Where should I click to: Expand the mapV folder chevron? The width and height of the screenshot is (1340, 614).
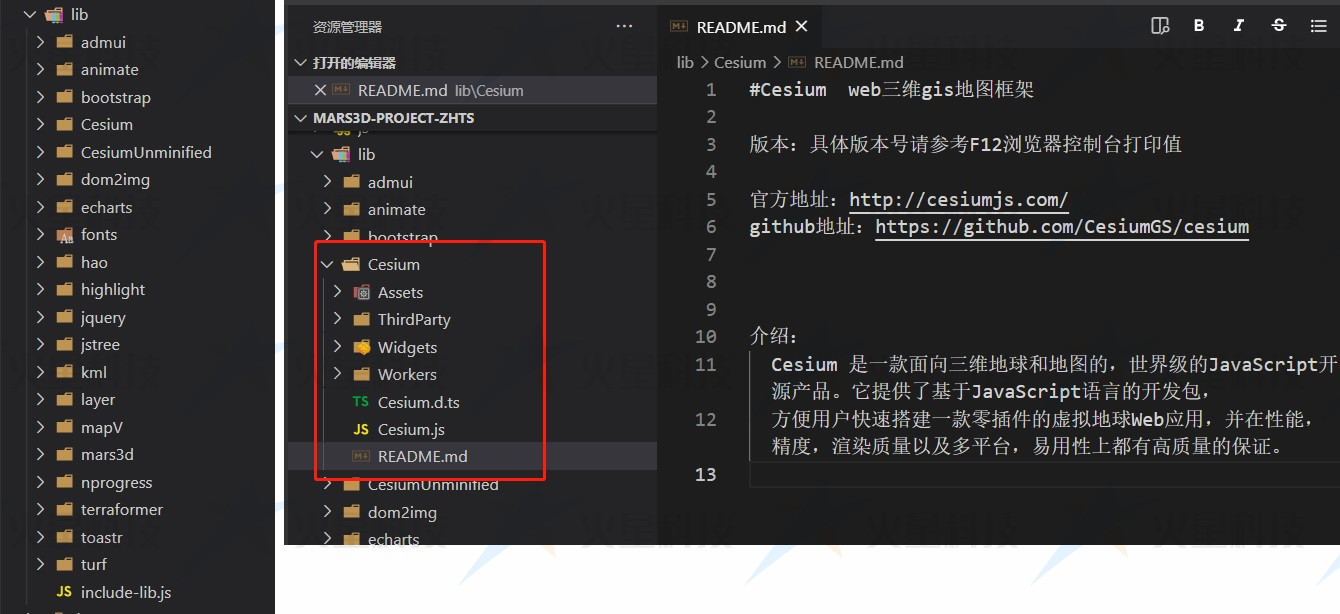(40, 427)
